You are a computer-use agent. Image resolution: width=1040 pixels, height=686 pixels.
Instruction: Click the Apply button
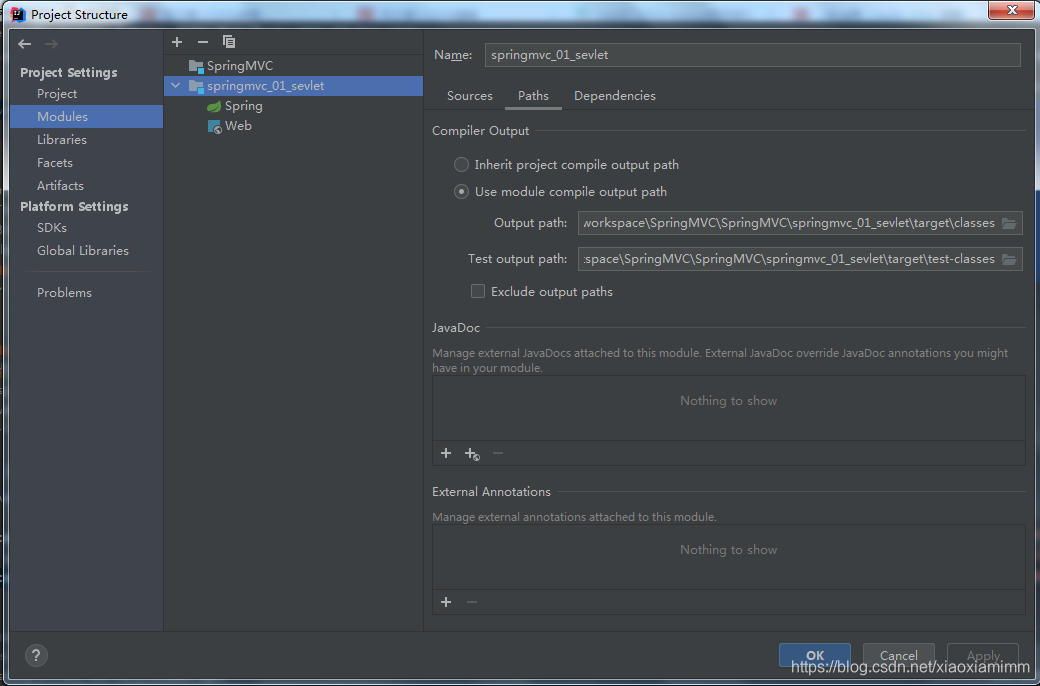(983, 655)
